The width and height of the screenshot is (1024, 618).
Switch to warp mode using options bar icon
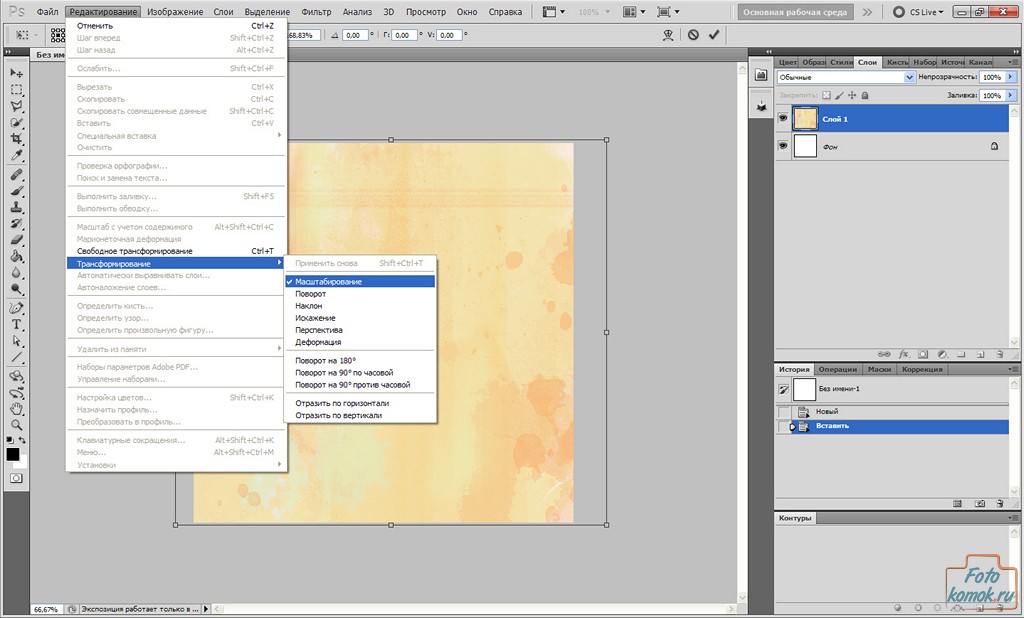pyautogui.click(x=668, y=35)
